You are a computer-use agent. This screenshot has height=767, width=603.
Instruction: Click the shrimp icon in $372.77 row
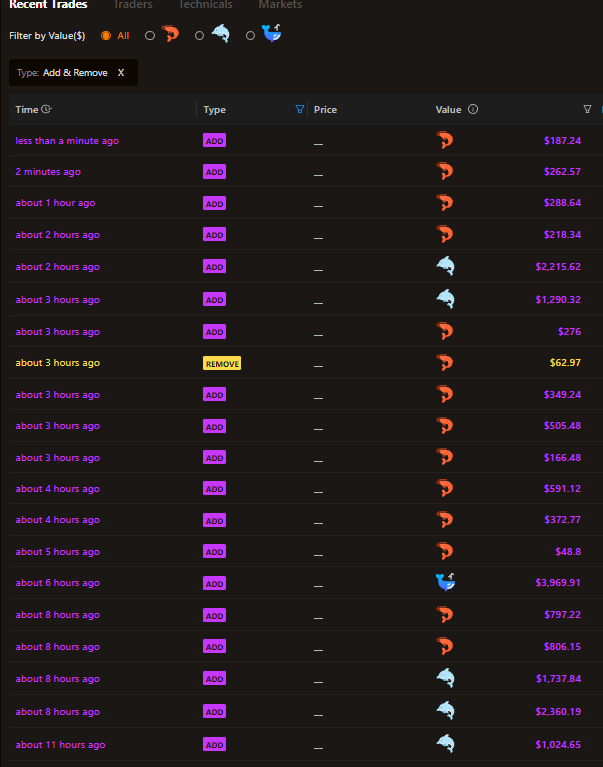tap(445, 519)
